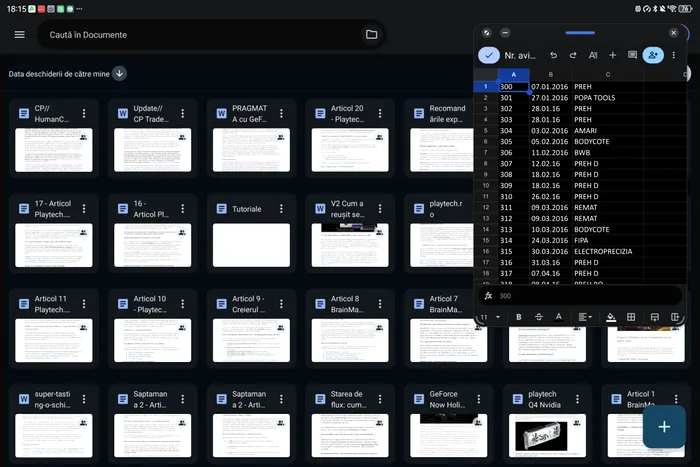This screenshot has width=700, height=467.
Task: Expand the horizontal alignment dropdown
Action: coord(585,317)
